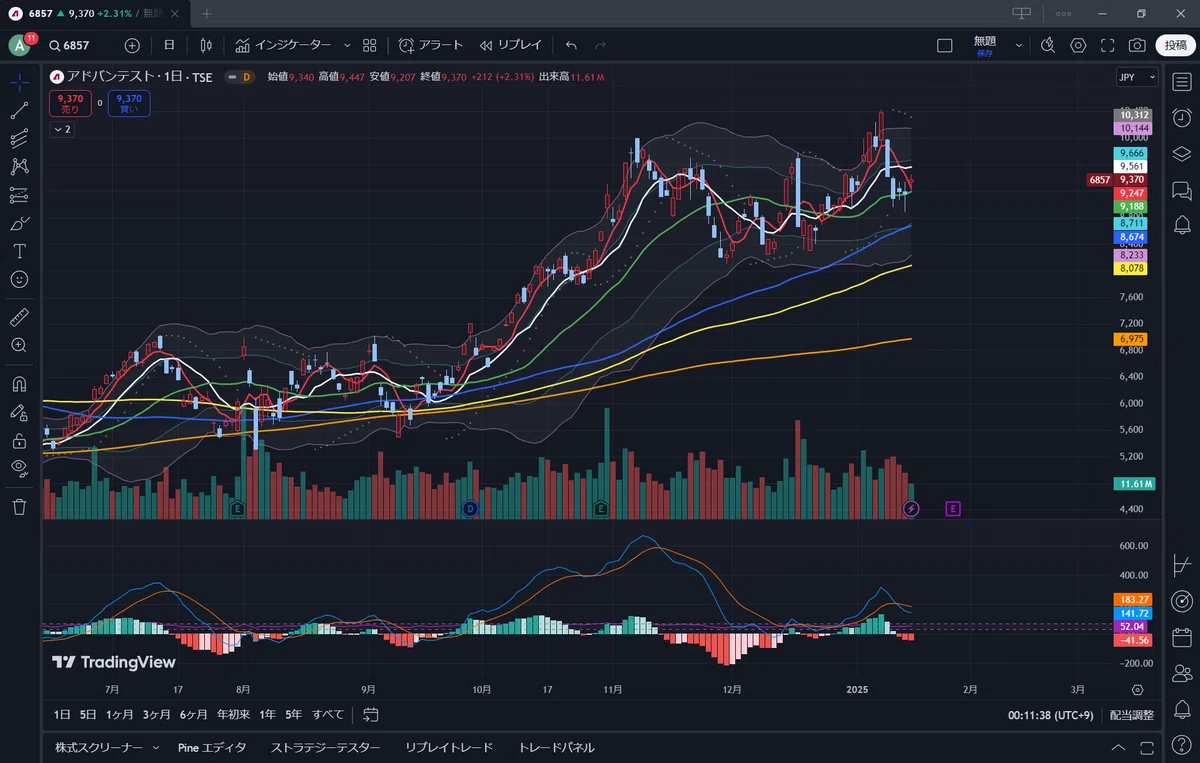The image size is (1200, 763).
Task: Open the time zone 00:11:38 (UTC+9) menu
Action: (1050, 715)
